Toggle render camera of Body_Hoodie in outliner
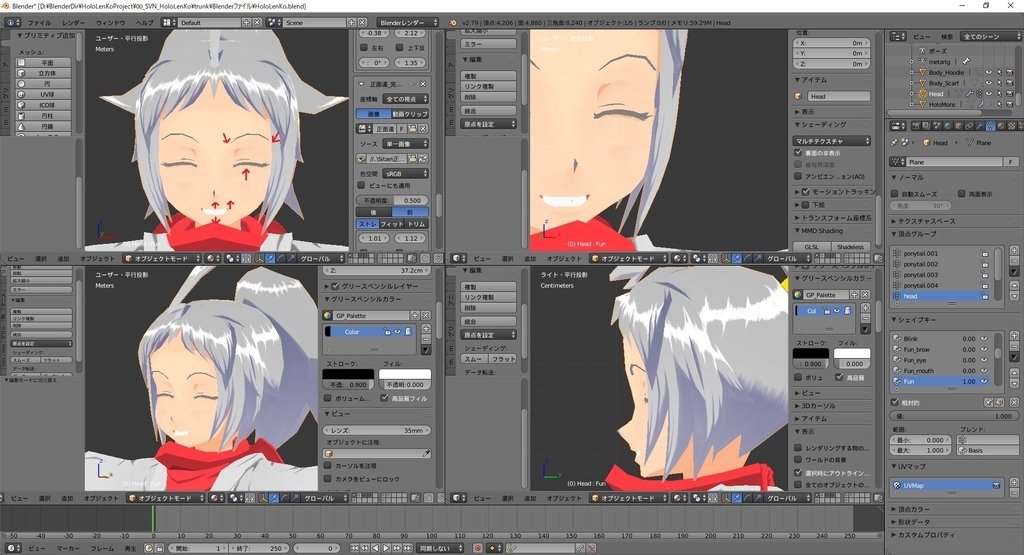This screenshot has height=555, width=1024. [x=1010, y=72]
